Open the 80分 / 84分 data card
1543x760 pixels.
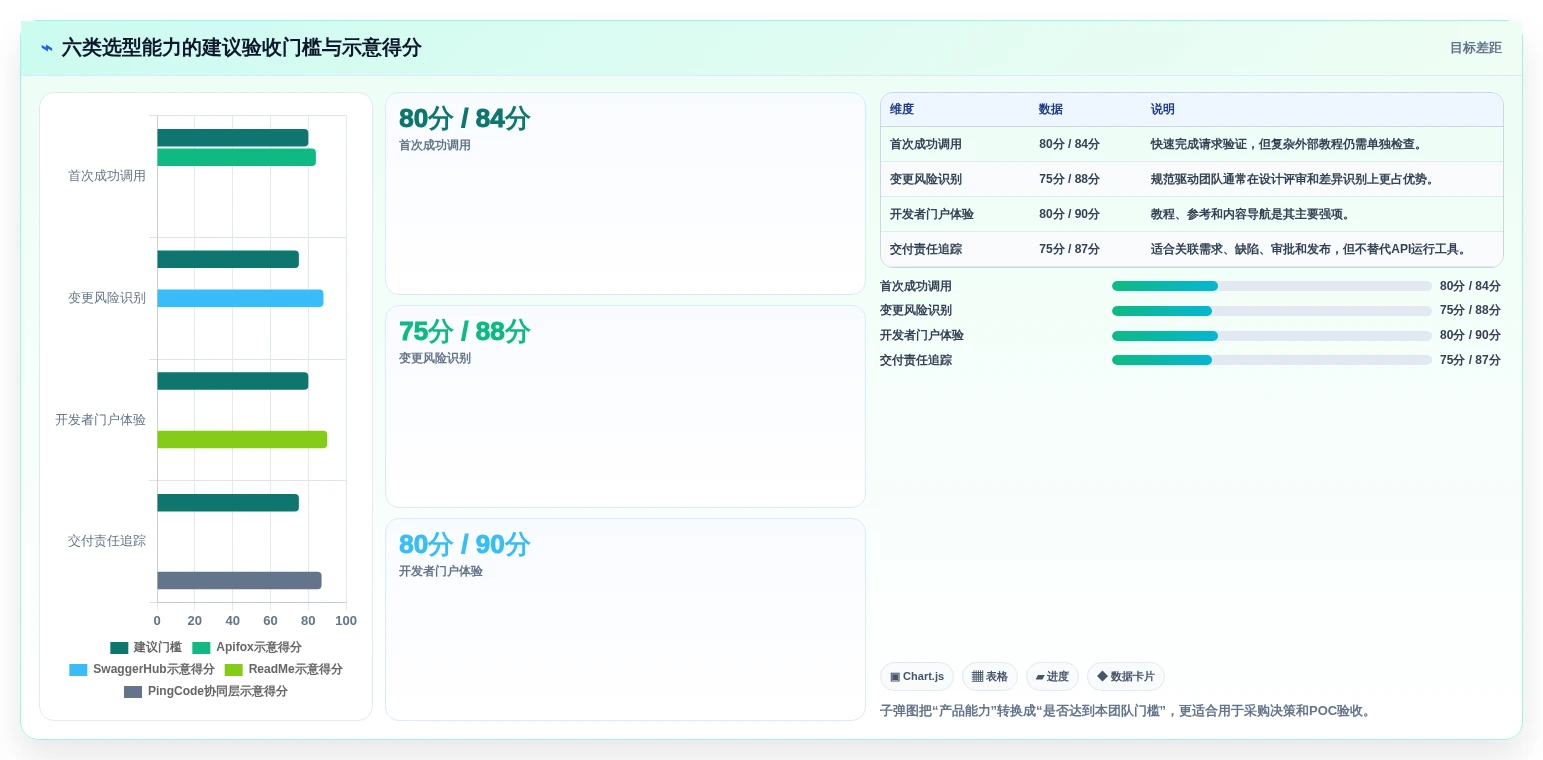(x=625, y=193)
